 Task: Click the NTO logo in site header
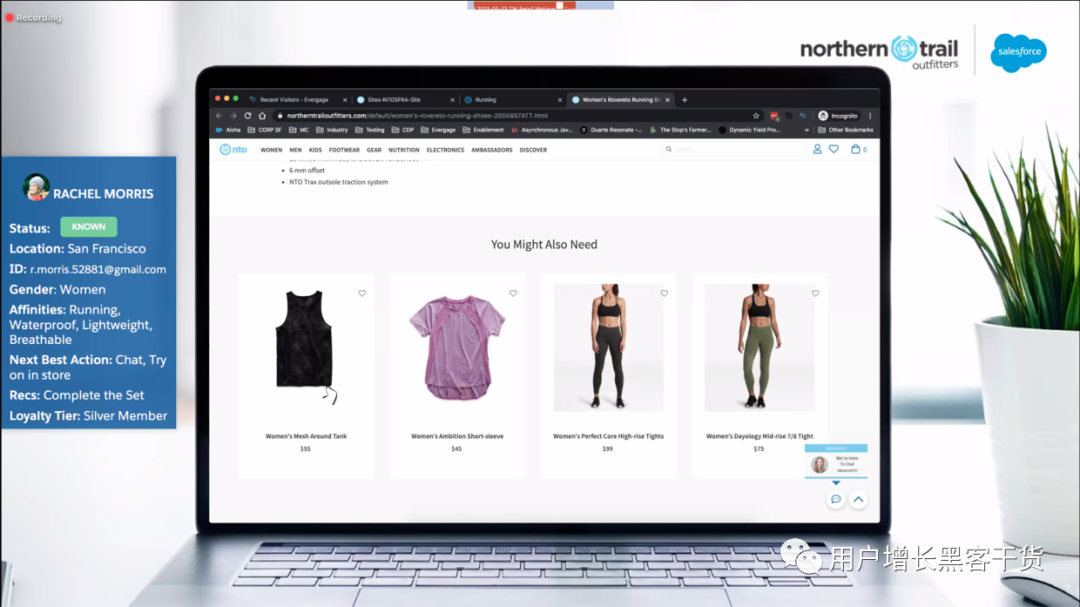pyautogui.click(x=233, y=150)
